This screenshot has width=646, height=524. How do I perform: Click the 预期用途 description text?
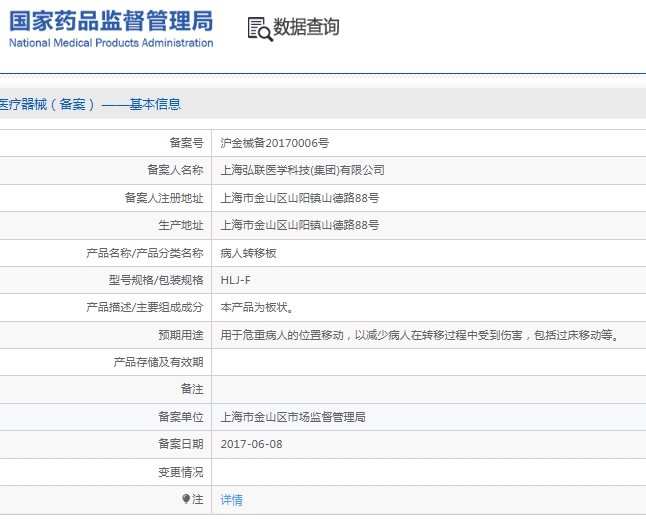click(x=419, y=335)
